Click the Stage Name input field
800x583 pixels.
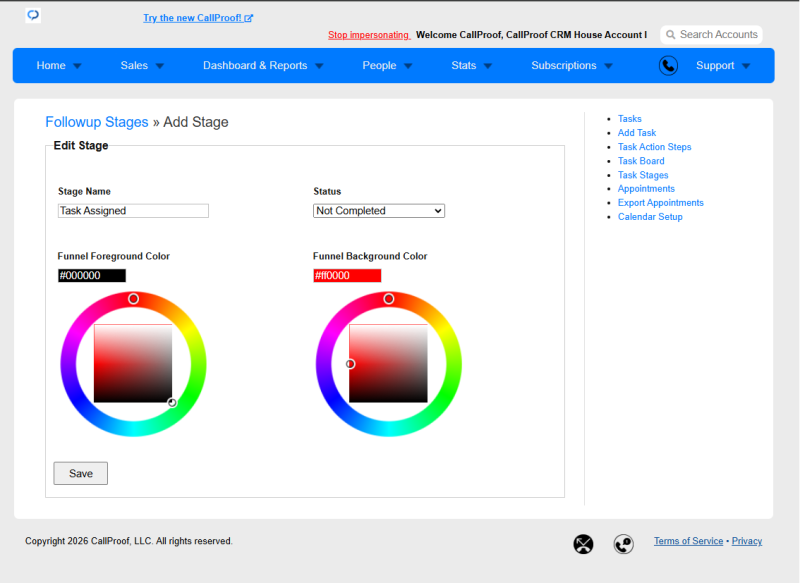tap(133, 211)
